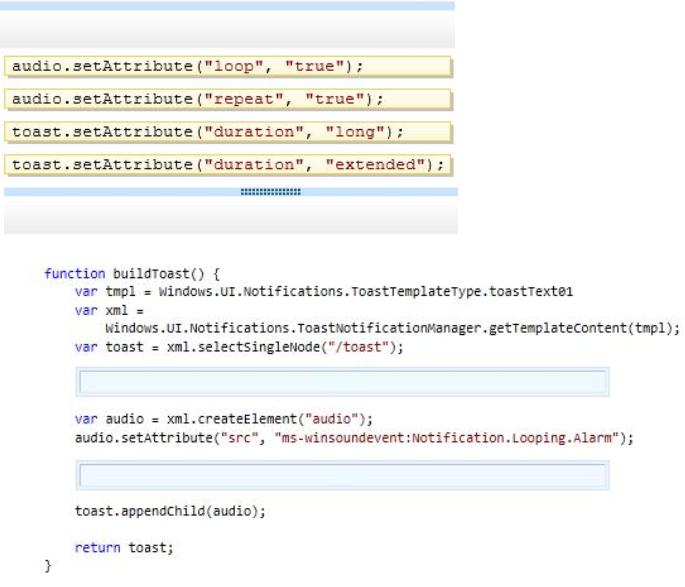
Task: Select the audio repeat true code snippet
Action: point(228,100)
